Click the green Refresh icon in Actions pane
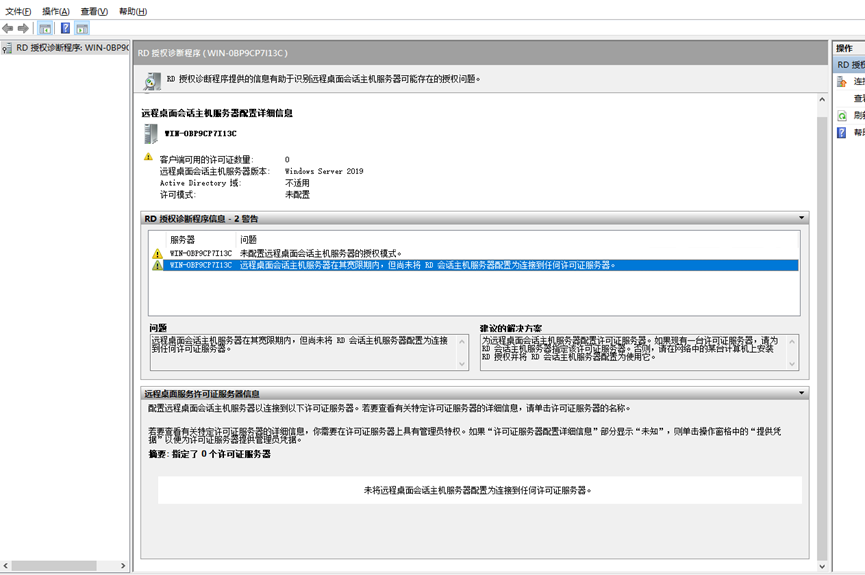Viewport: 865px width, 575px height. (842, 116)
